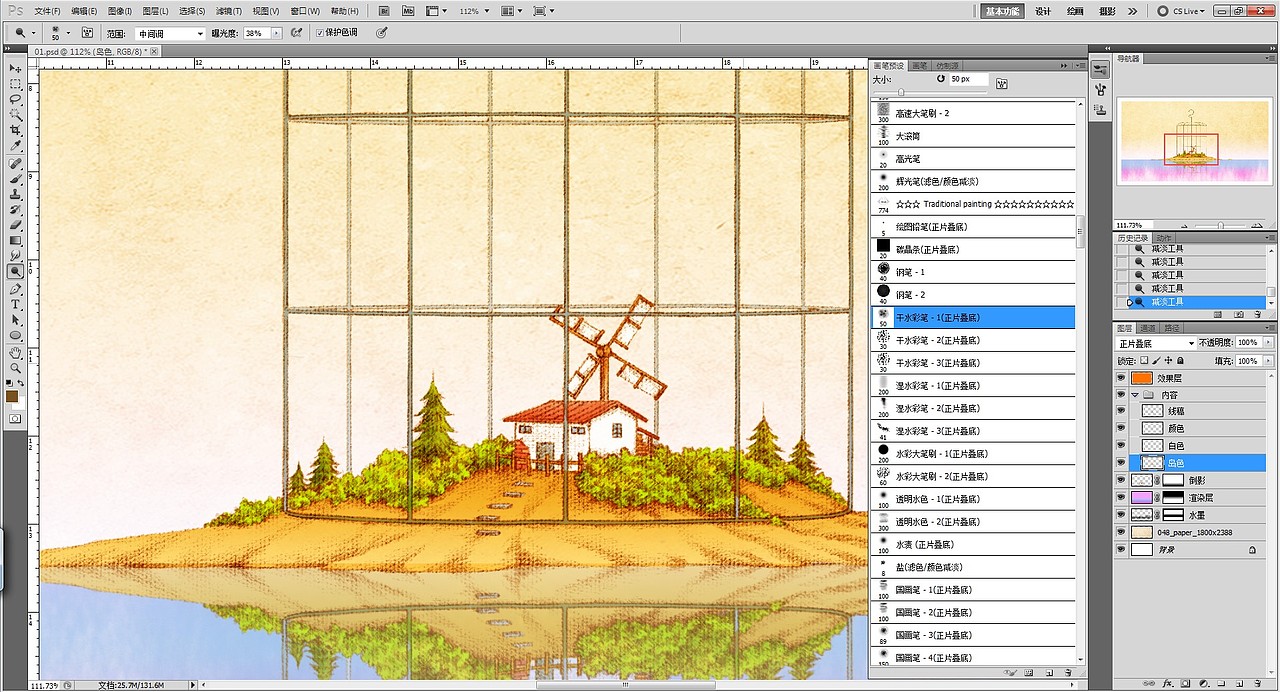The height and width of the screenshot is (692, 1280).
Task: Choose the 湿水彩笔 - 1(正片叠底) brush preset
Action: 973,385
